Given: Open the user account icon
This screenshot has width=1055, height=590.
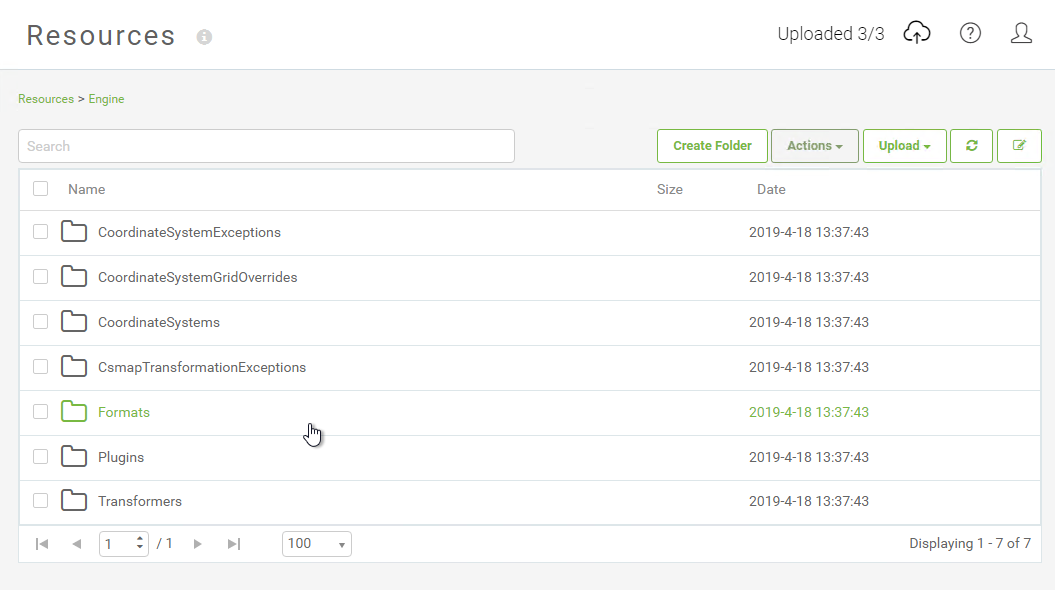Looking at the screenshot, I should click(1021, 33).
